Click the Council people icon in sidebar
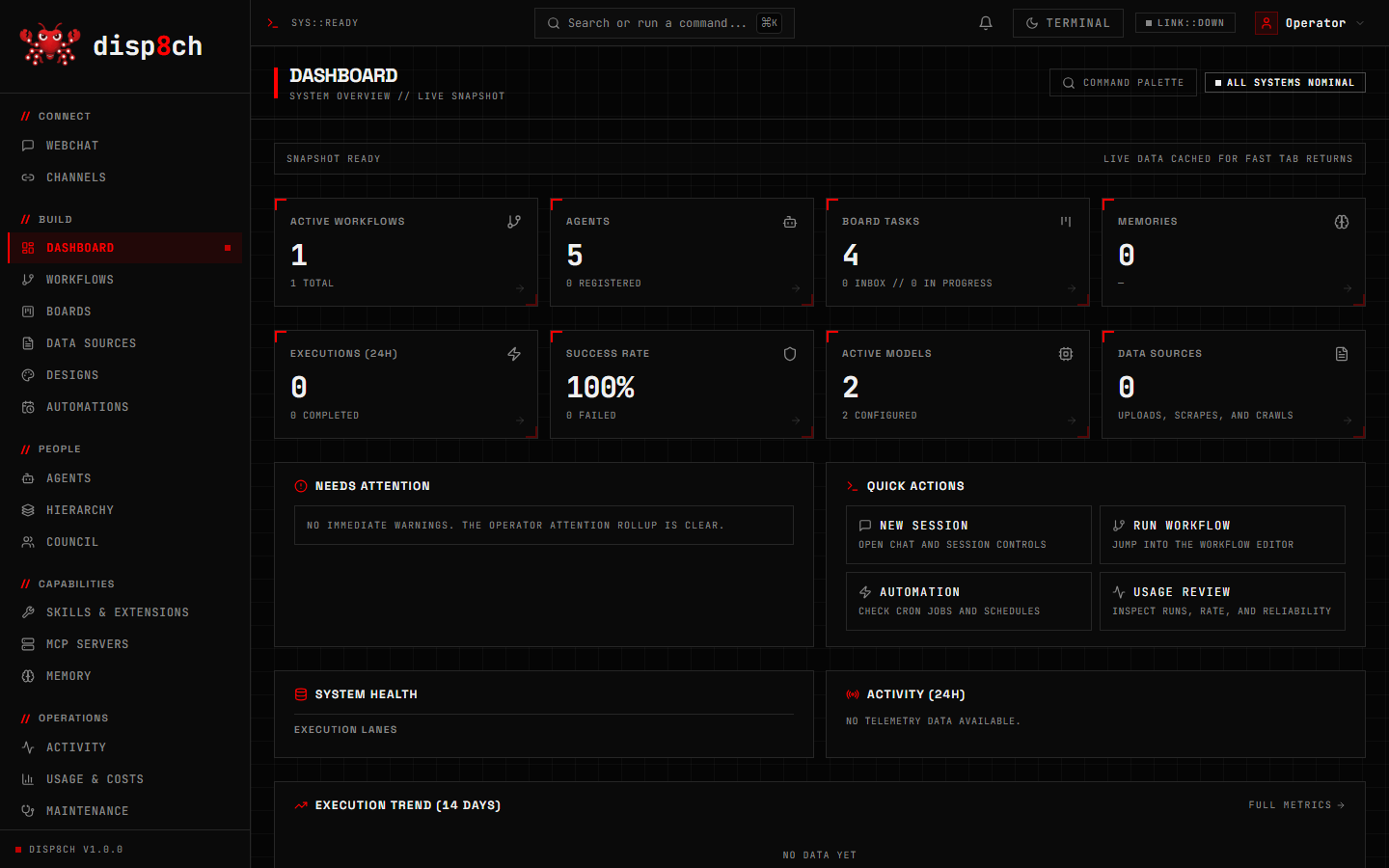Viewport: 1389px width, 868px height. [28, 542]
